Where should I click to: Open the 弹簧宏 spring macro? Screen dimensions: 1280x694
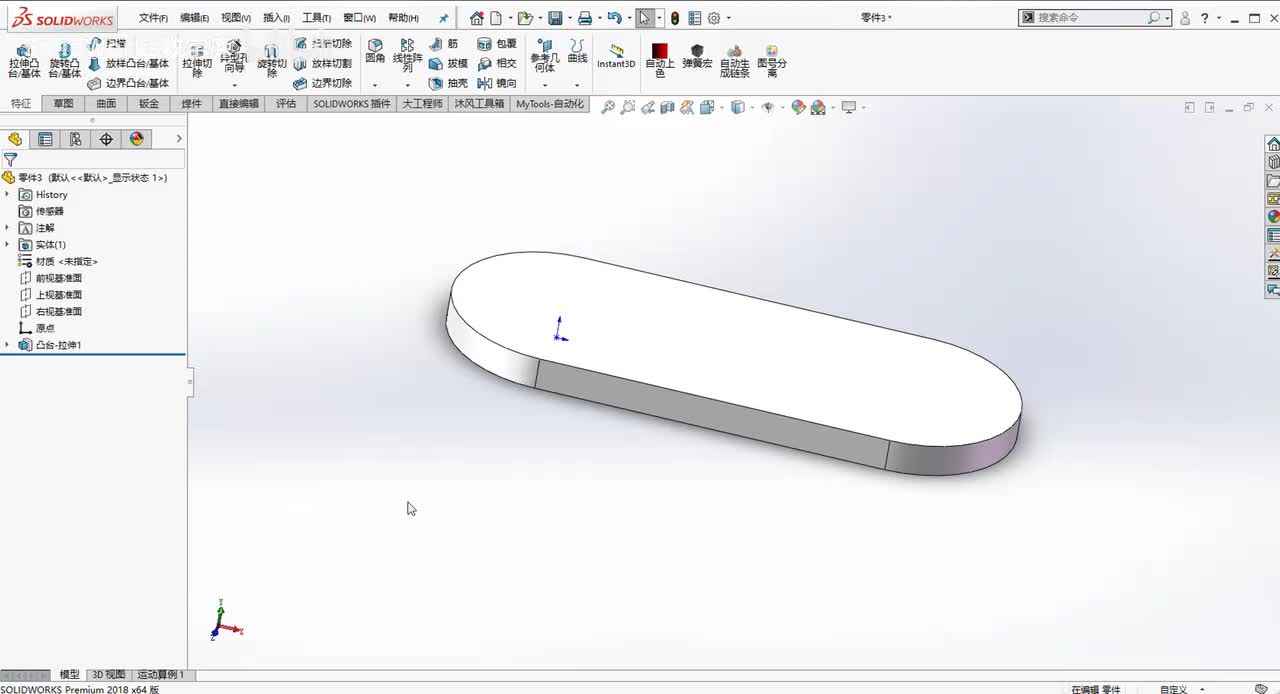click(x=697, y=56)
